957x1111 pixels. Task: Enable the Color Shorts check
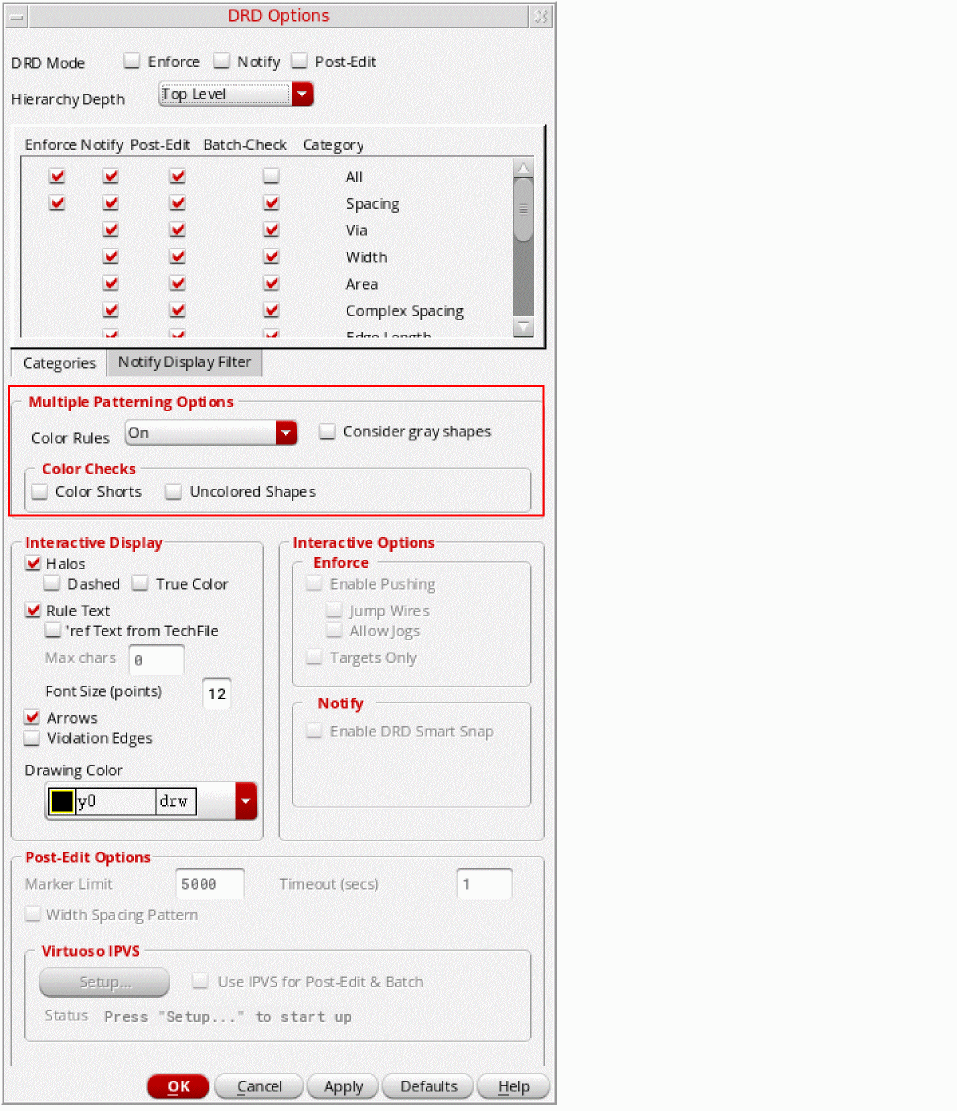point(40,491)
